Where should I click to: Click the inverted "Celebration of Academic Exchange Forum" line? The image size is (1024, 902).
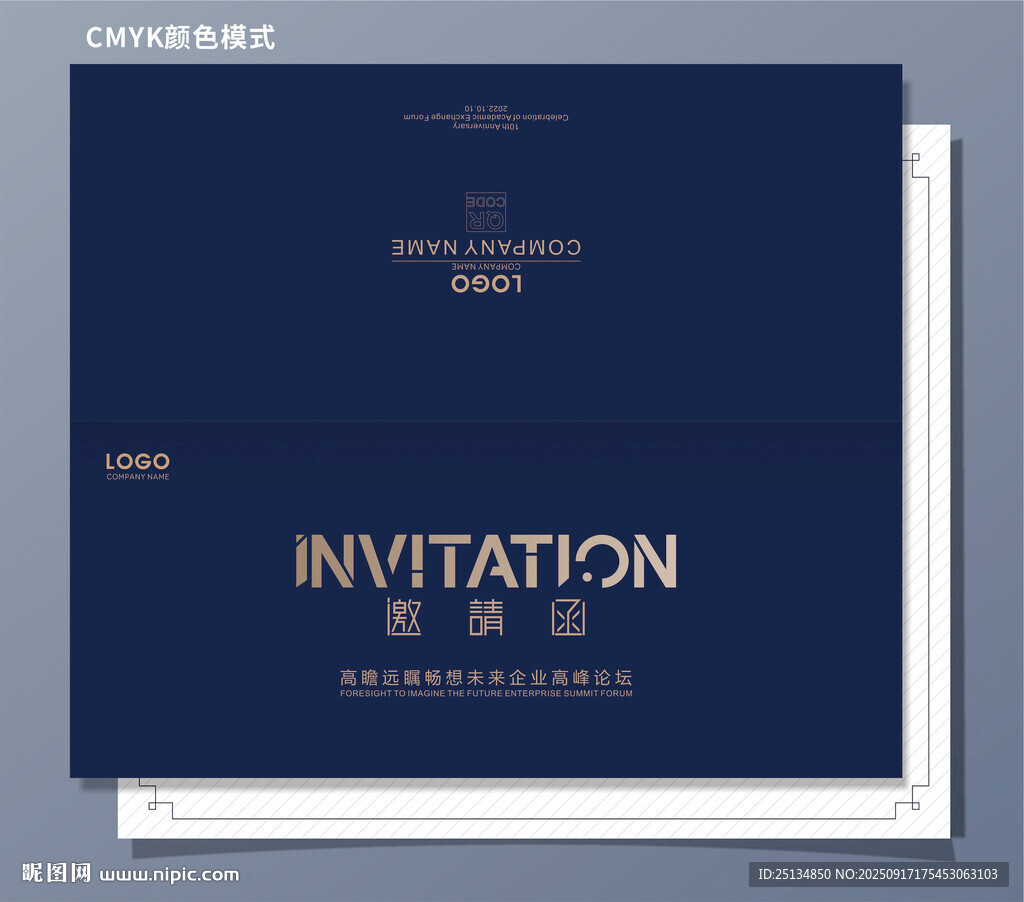point(487,118)
